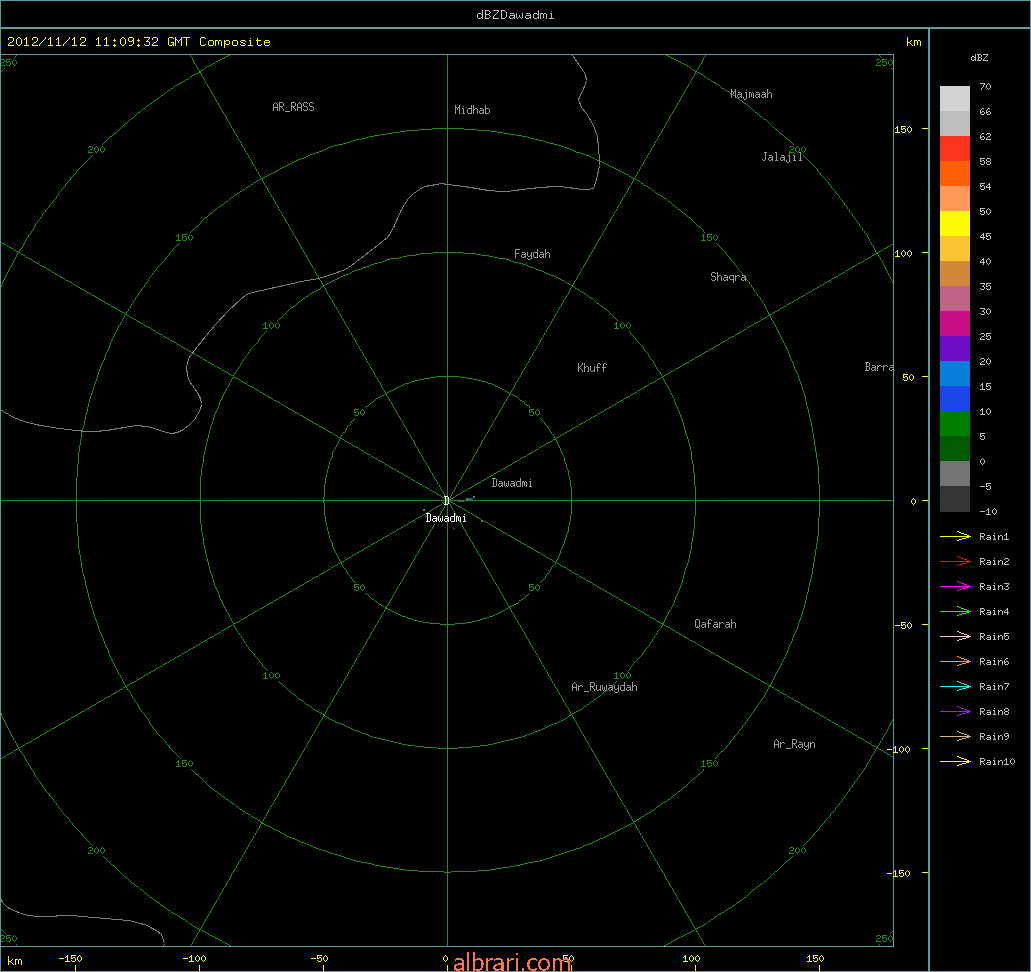The image size is (1031, 972).
Task: Click the Rain1 legend label
Action: (994, 537)
